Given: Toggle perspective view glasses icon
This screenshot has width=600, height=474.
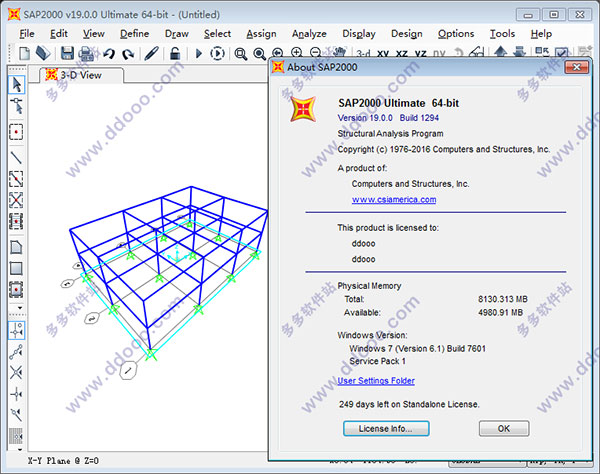Looking at the screenshot, I should click(x=476, y=52).
